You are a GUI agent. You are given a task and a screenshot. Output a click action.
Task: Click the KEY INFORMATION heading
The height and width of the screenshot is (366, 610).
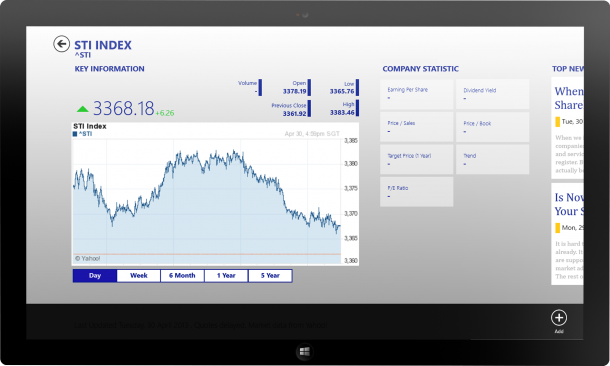[109, 69]
